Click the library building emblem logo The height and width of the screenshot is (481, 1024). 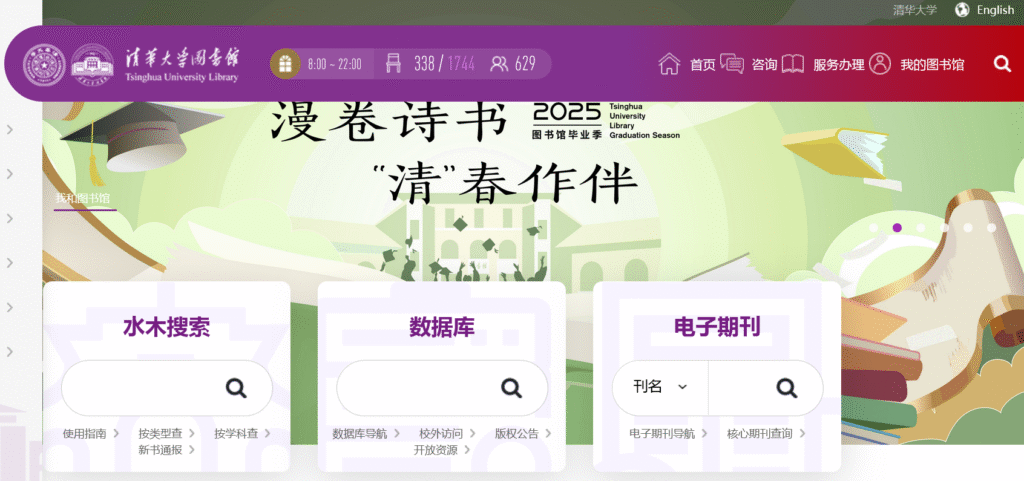coord(92,63)
